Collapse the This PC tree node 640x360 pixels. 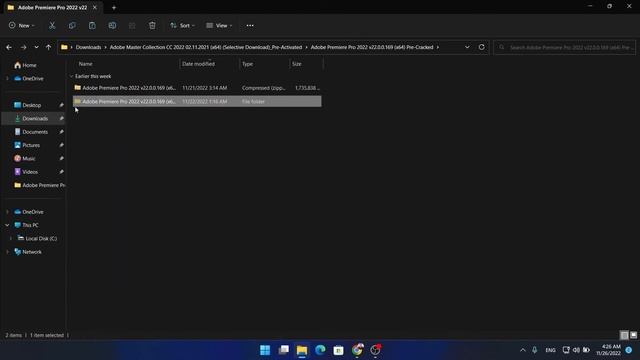pos(7,225)
